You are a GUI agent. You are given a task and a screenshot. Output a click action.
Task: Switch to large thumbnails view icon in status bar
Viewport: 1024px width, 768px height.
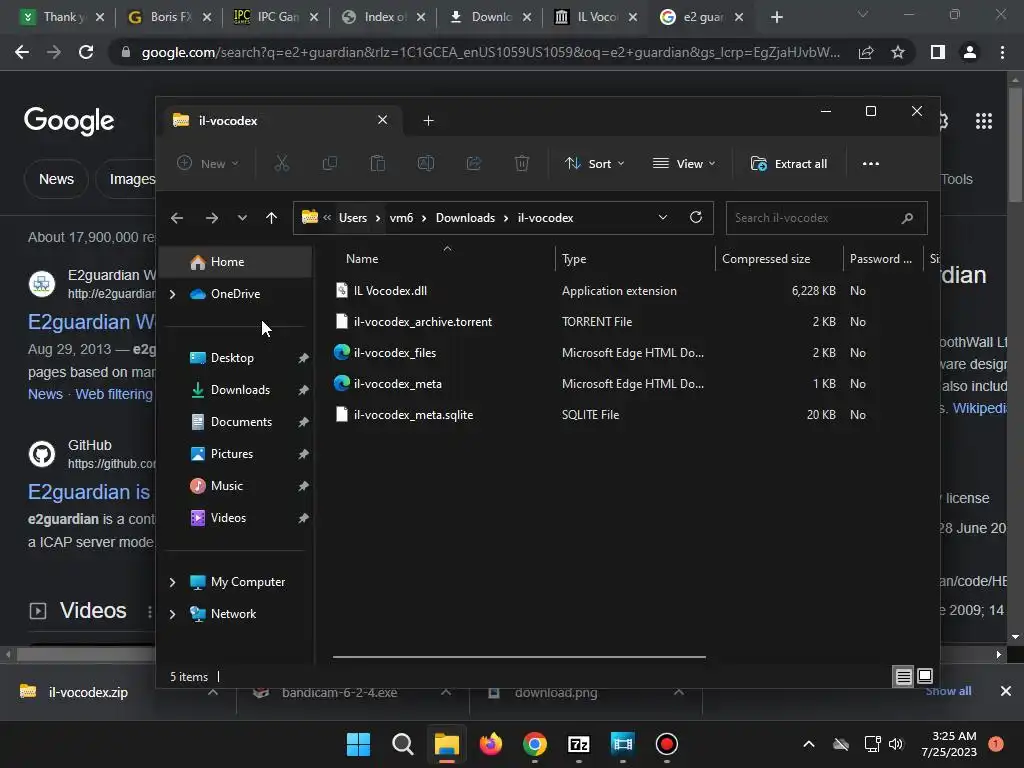pos(925,677)
